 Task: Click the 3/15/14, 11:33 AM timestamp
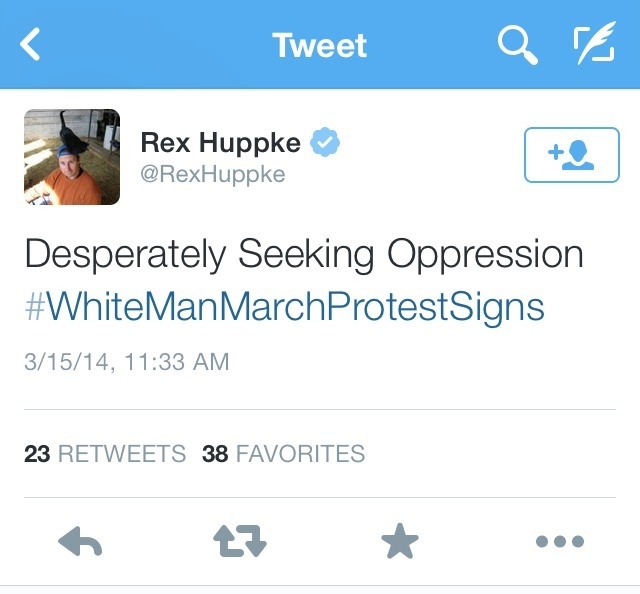[126, 361]
